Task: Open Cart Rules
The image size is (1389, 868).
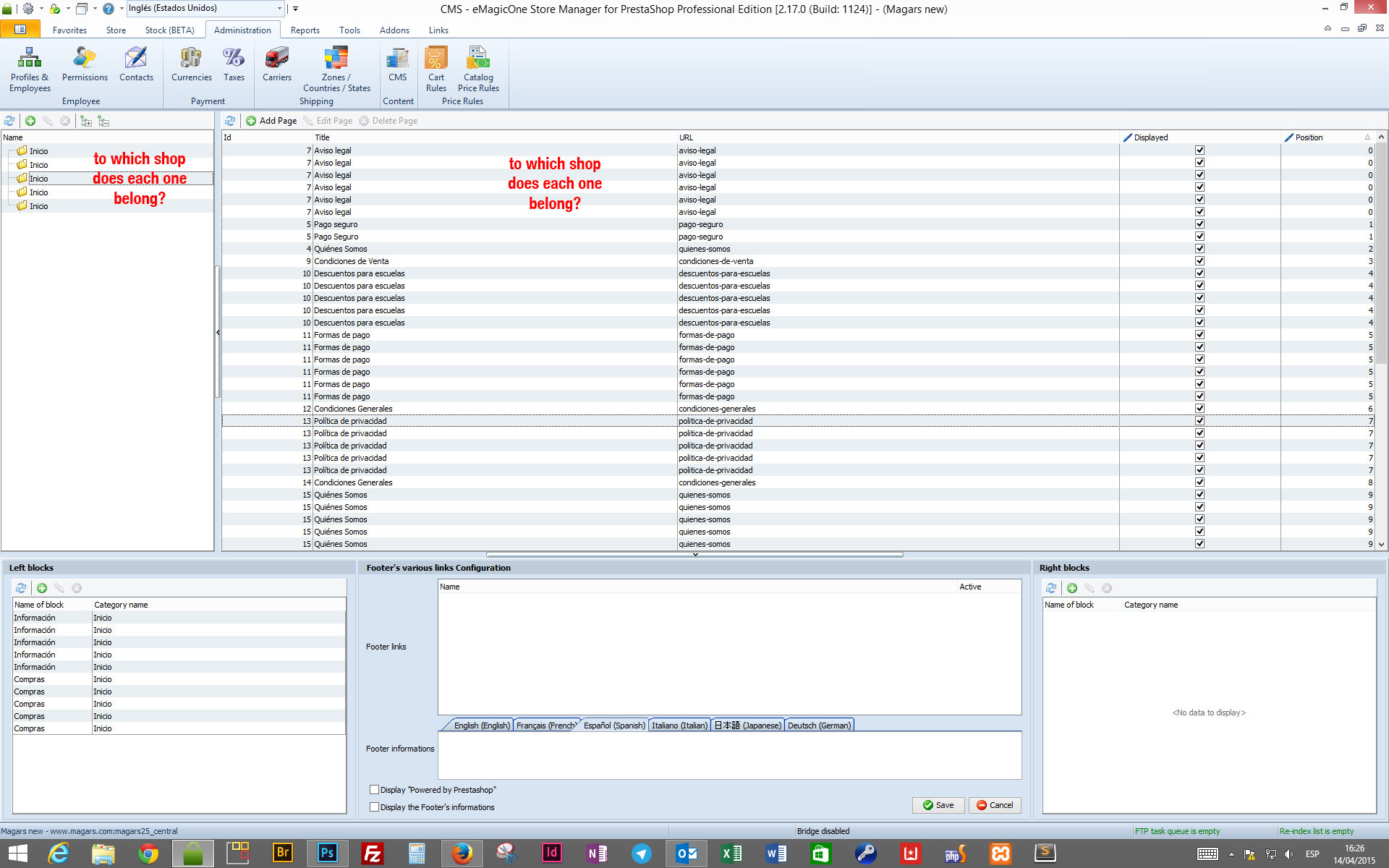Action: tap(436, 69)
